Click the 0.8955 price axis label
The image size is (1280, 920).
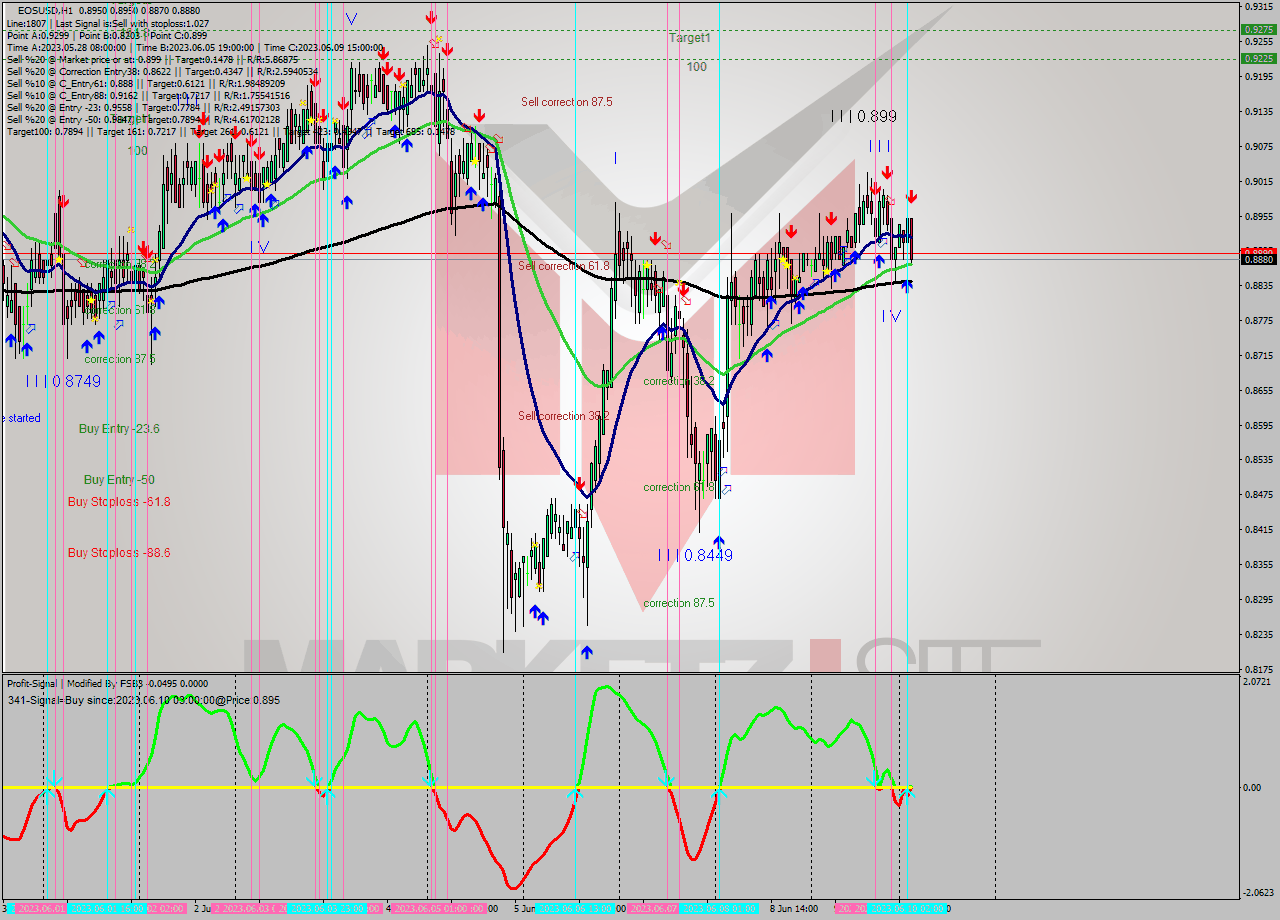(1258, 216)
